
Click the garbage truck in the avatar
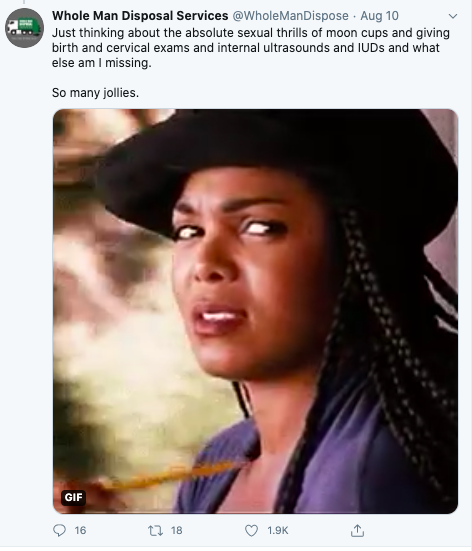[24, 27]
